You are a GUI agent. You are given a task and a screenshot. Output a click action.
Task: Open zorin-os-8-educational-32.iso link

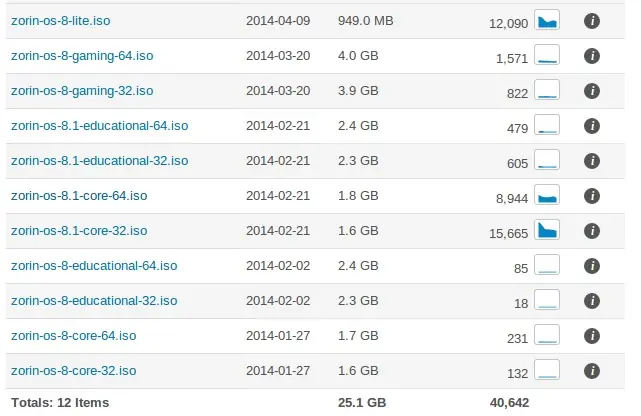[x=94, y=300]
